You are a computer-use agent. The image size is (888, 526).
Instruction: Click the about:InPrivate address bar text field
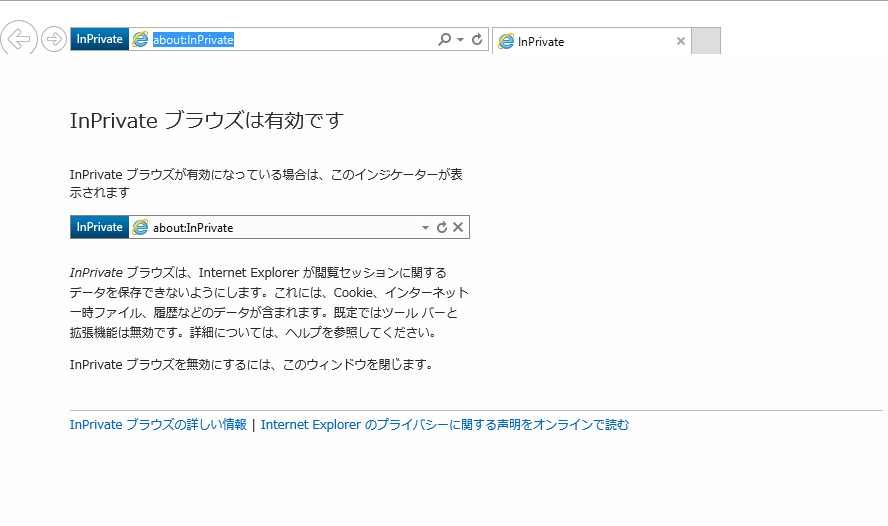[x=290, y=39]
